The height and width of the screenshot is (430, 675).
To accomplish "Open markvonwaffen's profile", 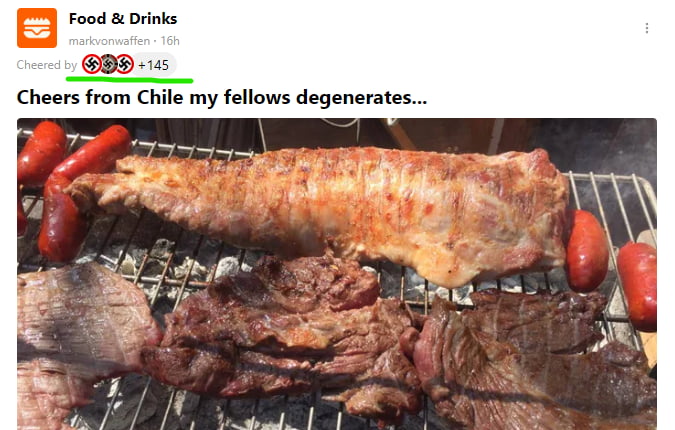I will point(109,41).
